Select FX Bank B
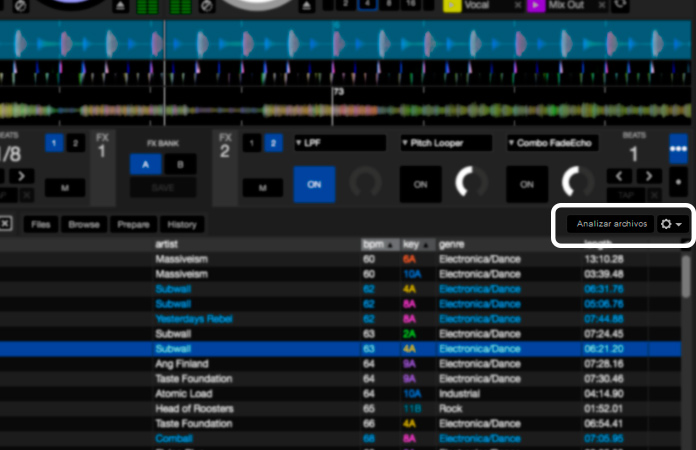 [180, 165]
